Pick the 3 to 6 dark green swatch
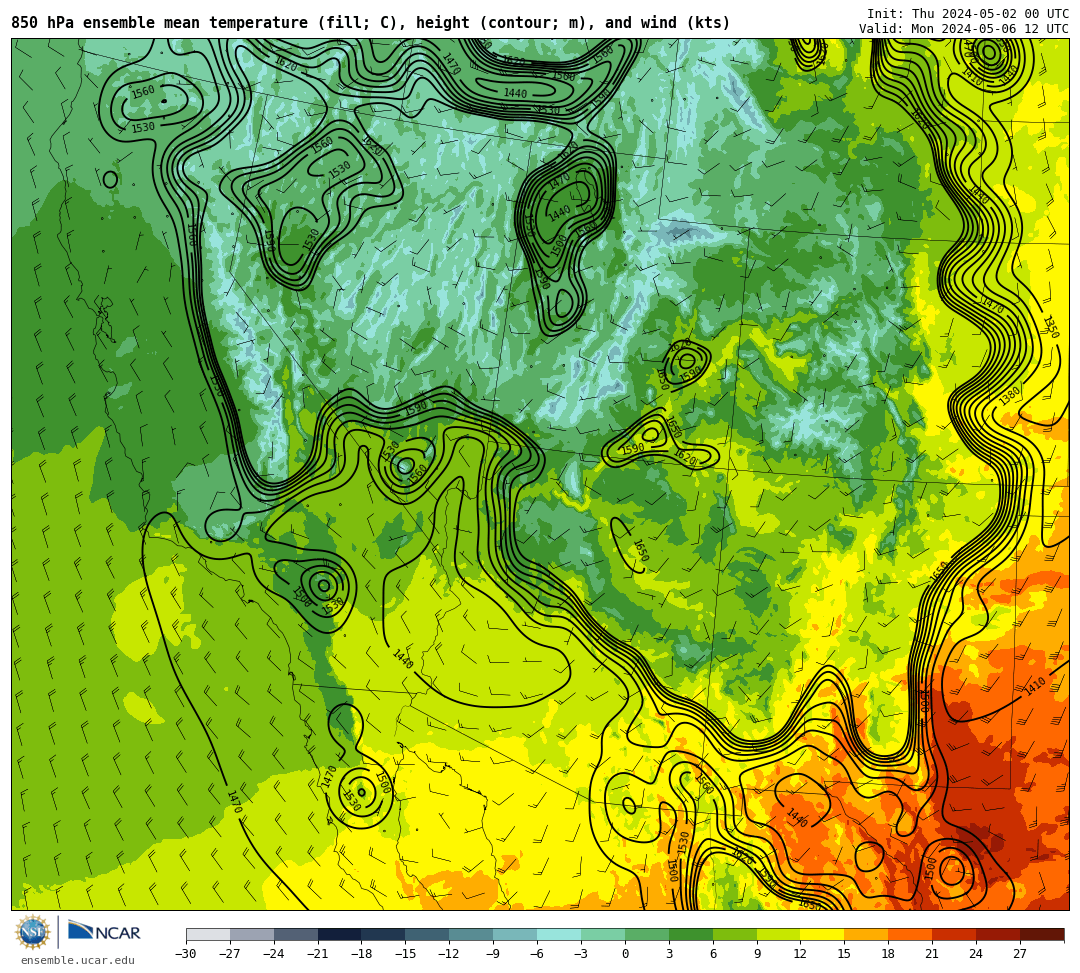This screenshot has height=973, width=1080. 691,934
